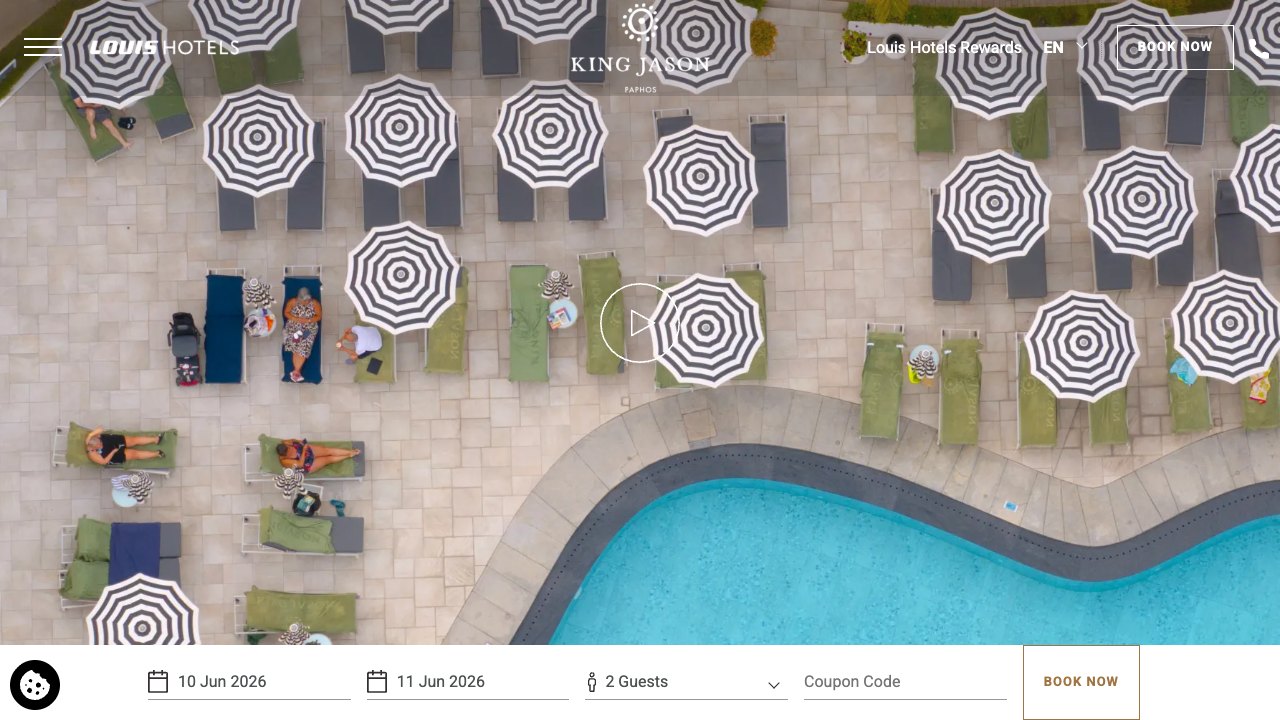Call the hotel via phone icon
This screenshot has height=720, width=1280.
(1258, 48)
